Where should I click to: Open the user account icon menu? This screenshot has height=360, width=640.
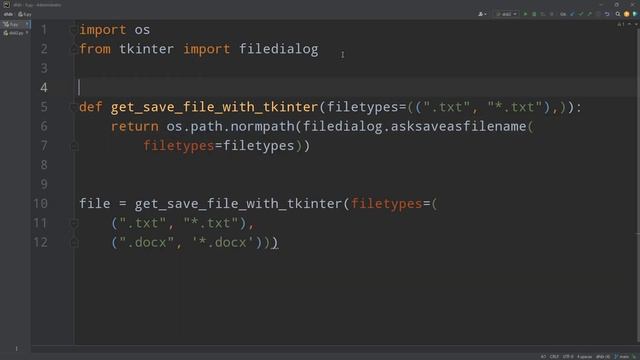(x=482, y=14)
